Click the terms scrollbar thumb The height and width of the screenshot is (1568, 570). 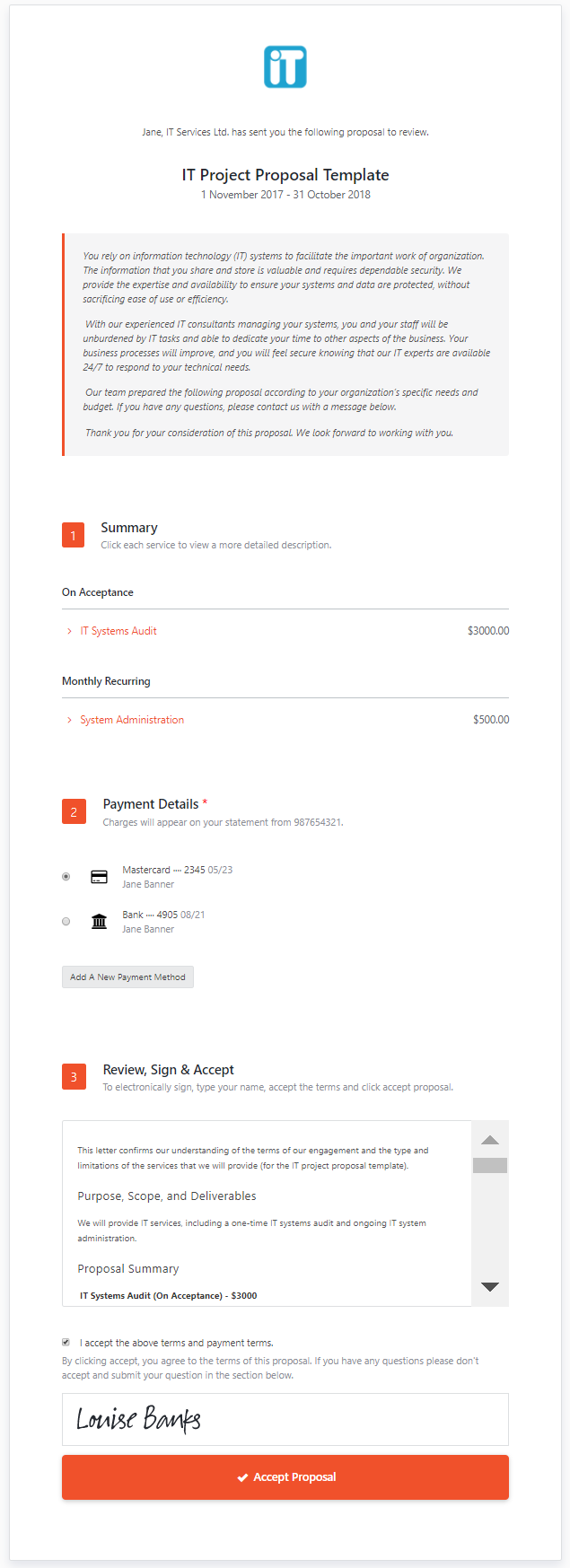coord(490,1165)
